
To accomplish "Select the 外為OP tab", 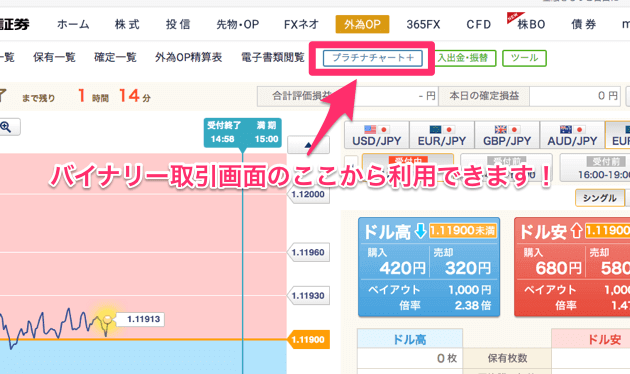I will coord(362,24).
